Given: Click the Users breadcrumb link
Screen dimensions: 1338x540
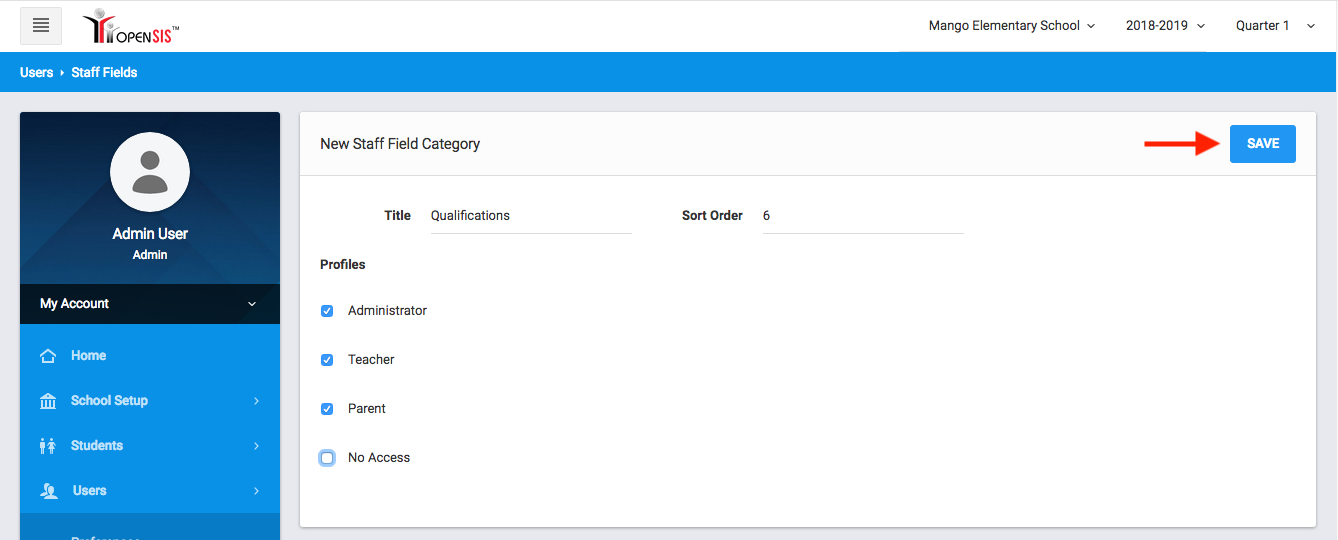Looking at the screenshot, I should coord(36,73).
